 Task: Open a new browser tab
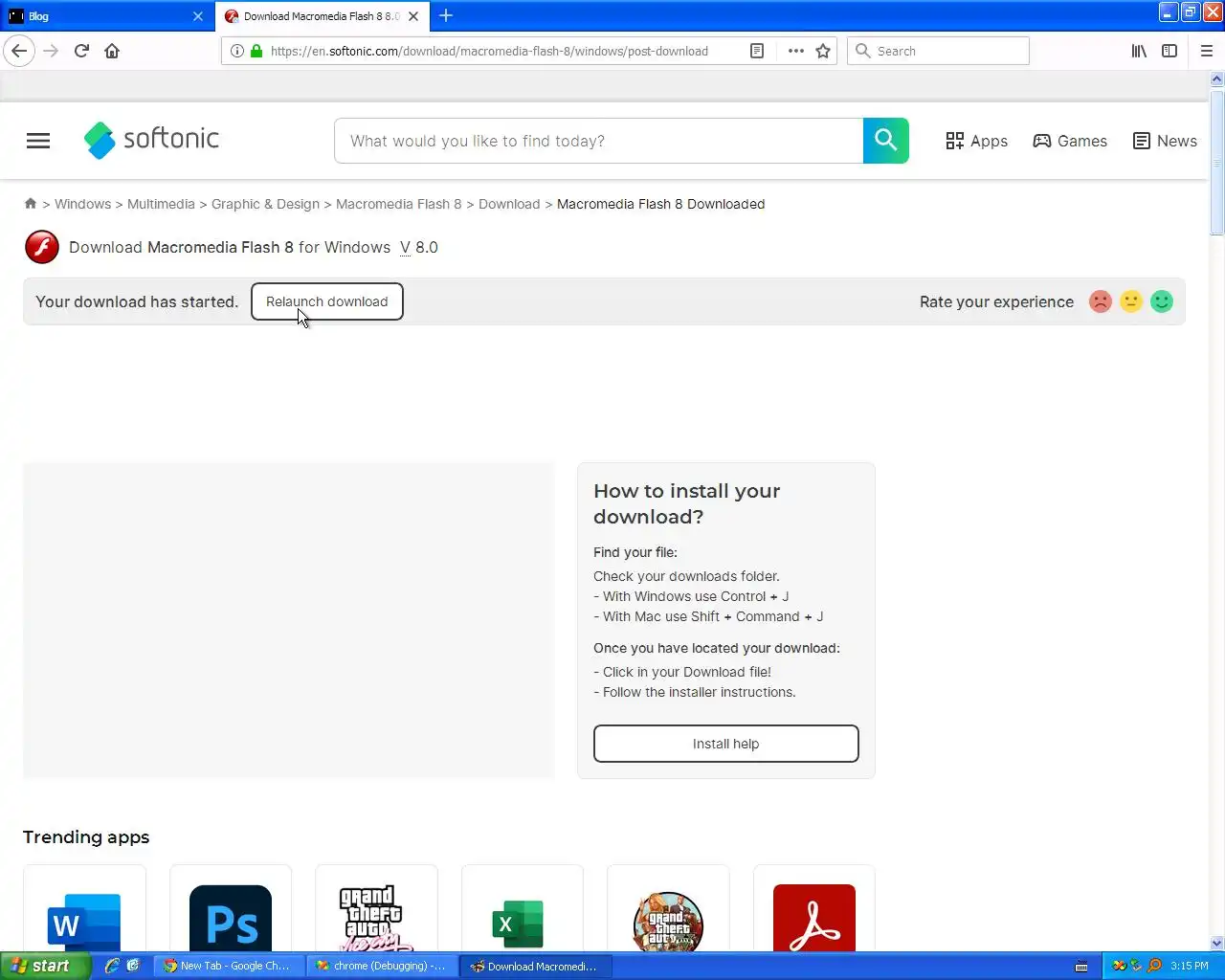pyautogui.click(x=446, y=15)
